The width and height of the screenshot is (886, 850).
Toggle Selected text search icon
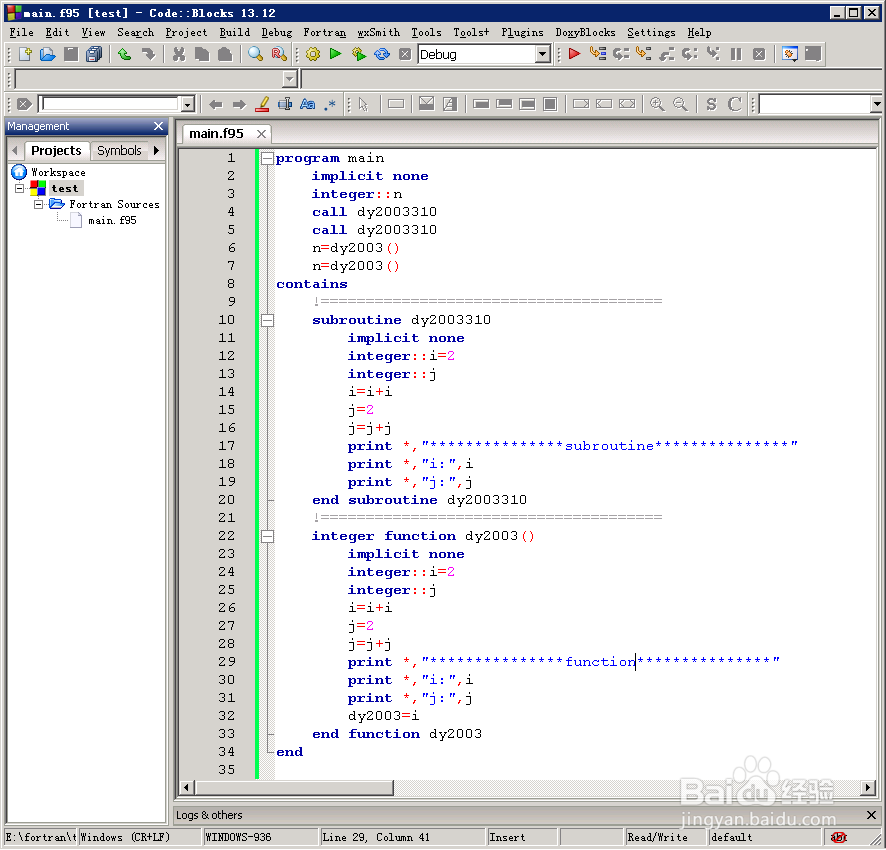[285, 104]
